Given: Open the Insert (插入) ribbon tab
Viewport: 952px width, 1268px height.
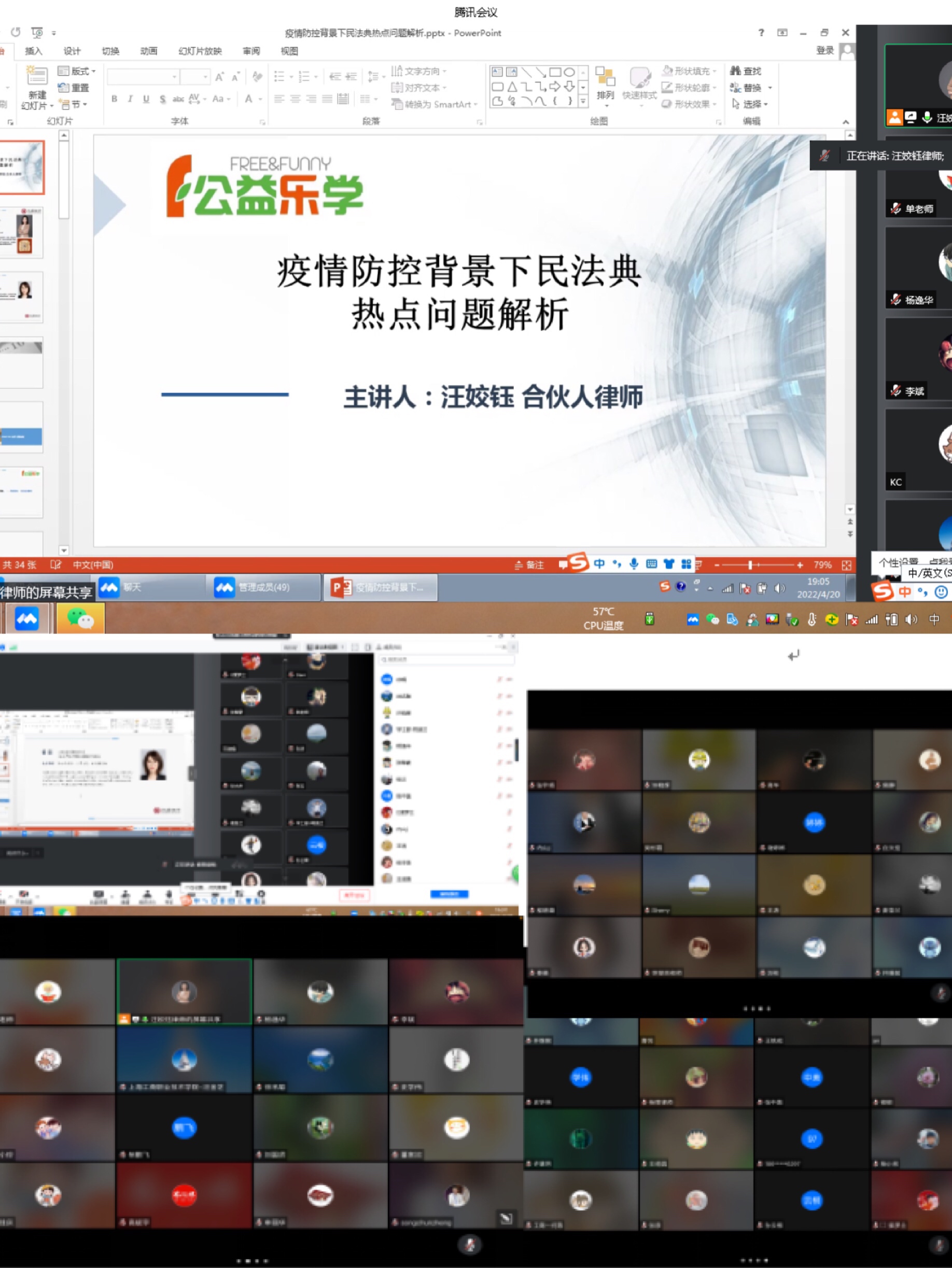Looking at the screenshot, I should tap(34, 51).
